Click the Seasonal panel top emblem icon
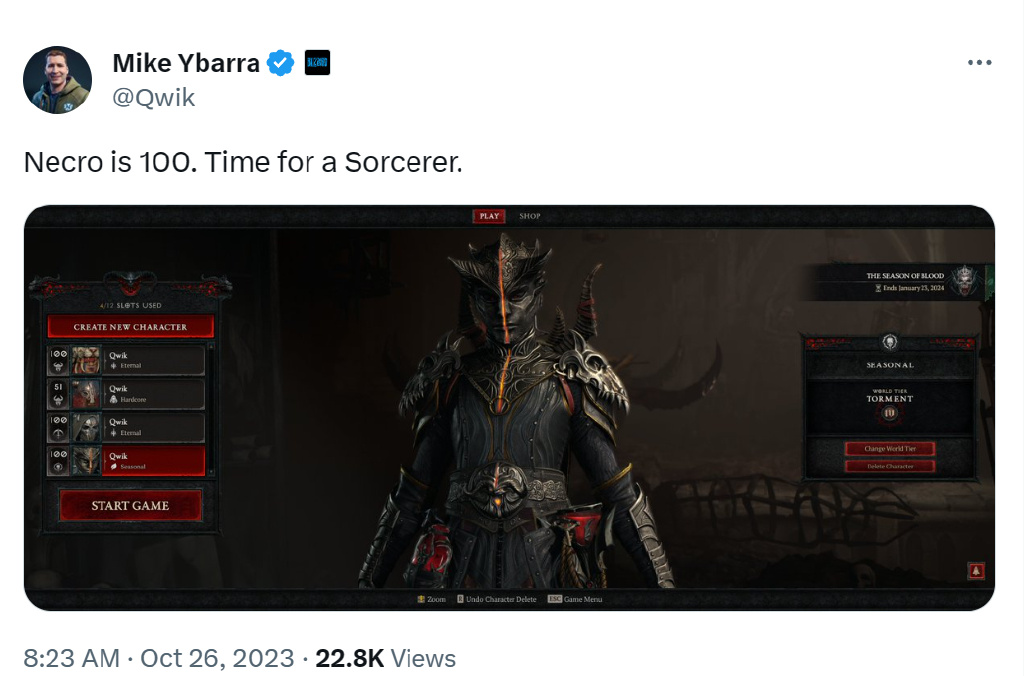Viewport: 1024px width, 676px height. (x=889, y=342)
